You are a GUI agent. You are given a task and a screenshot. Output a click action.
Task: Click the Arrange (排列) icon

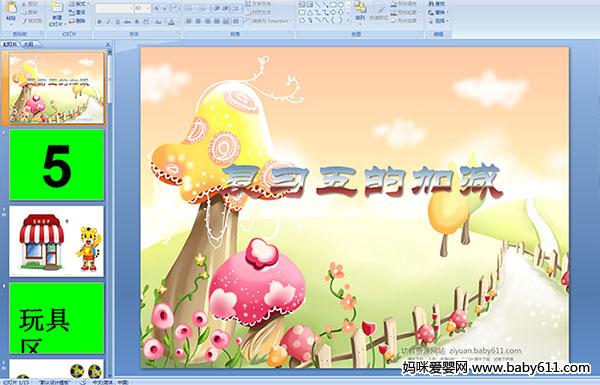(360, 7)
